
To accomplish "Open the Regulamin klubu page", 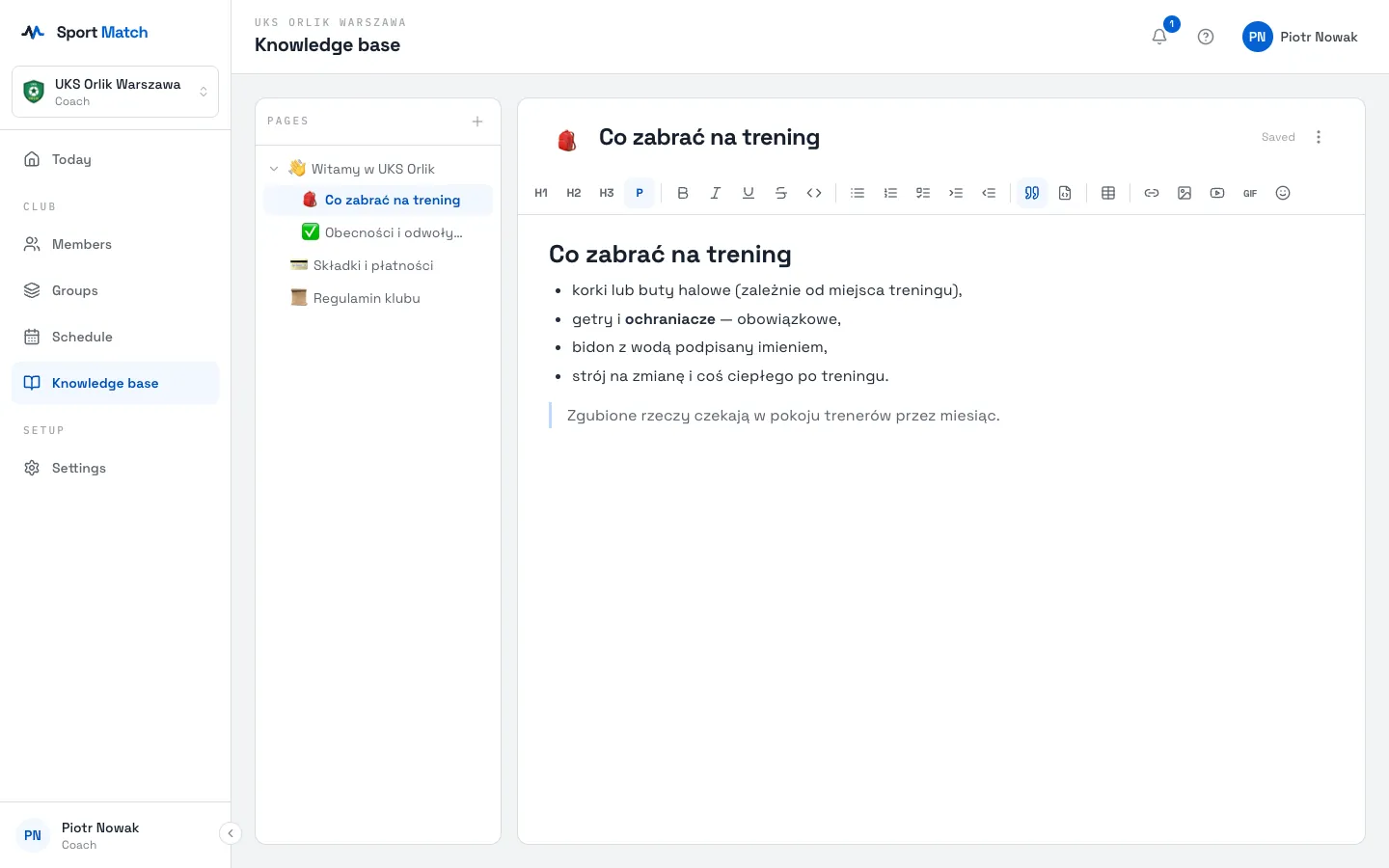I will [378, 298].
